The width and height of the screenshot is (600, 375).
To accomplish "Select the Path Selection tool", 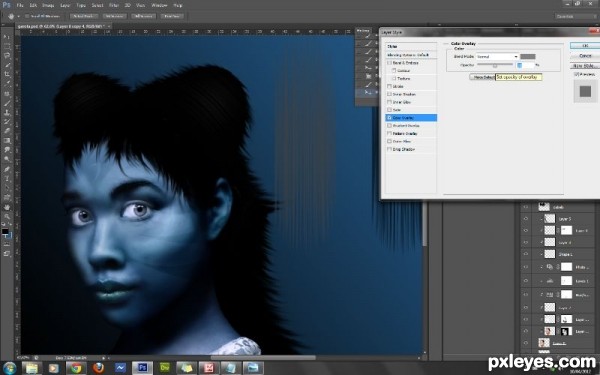I will click(7, 188).
